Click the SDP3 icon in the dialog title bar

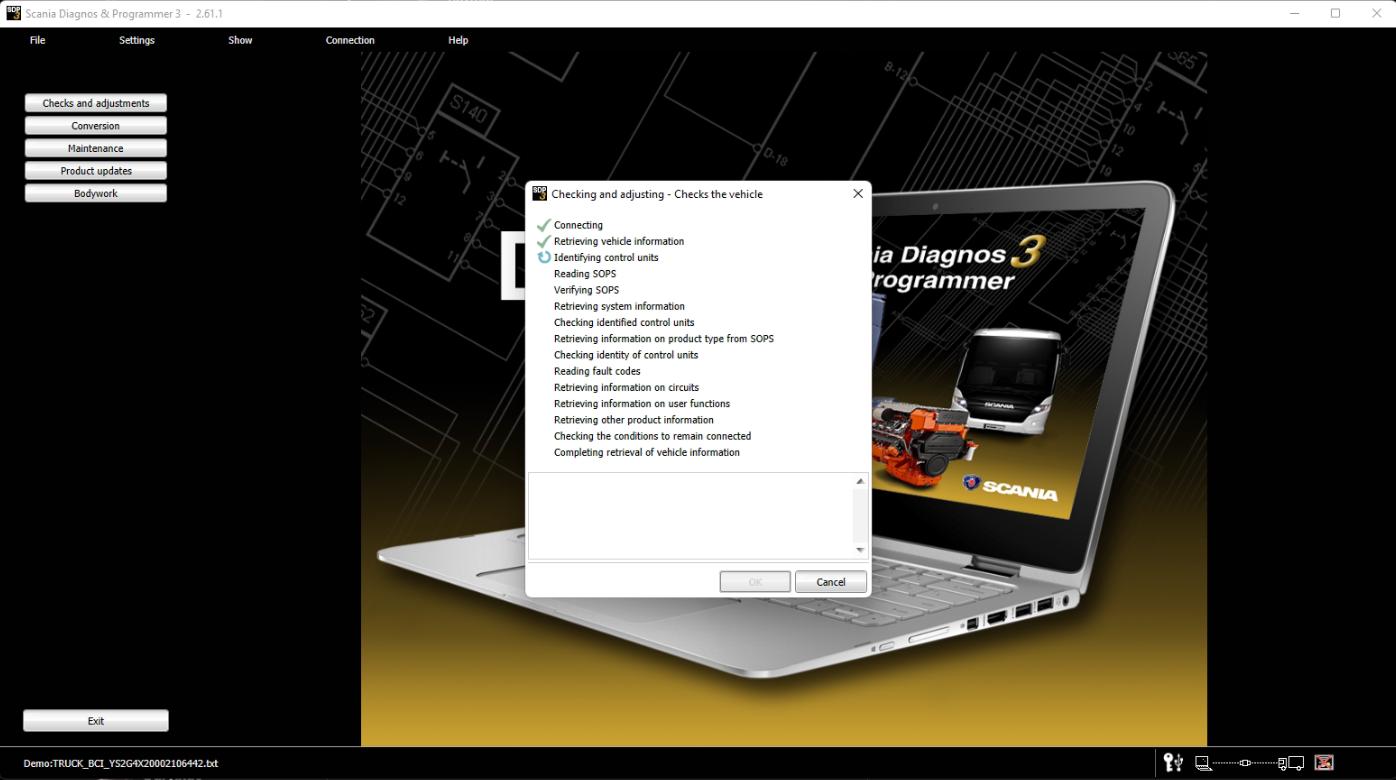[540, 194]
